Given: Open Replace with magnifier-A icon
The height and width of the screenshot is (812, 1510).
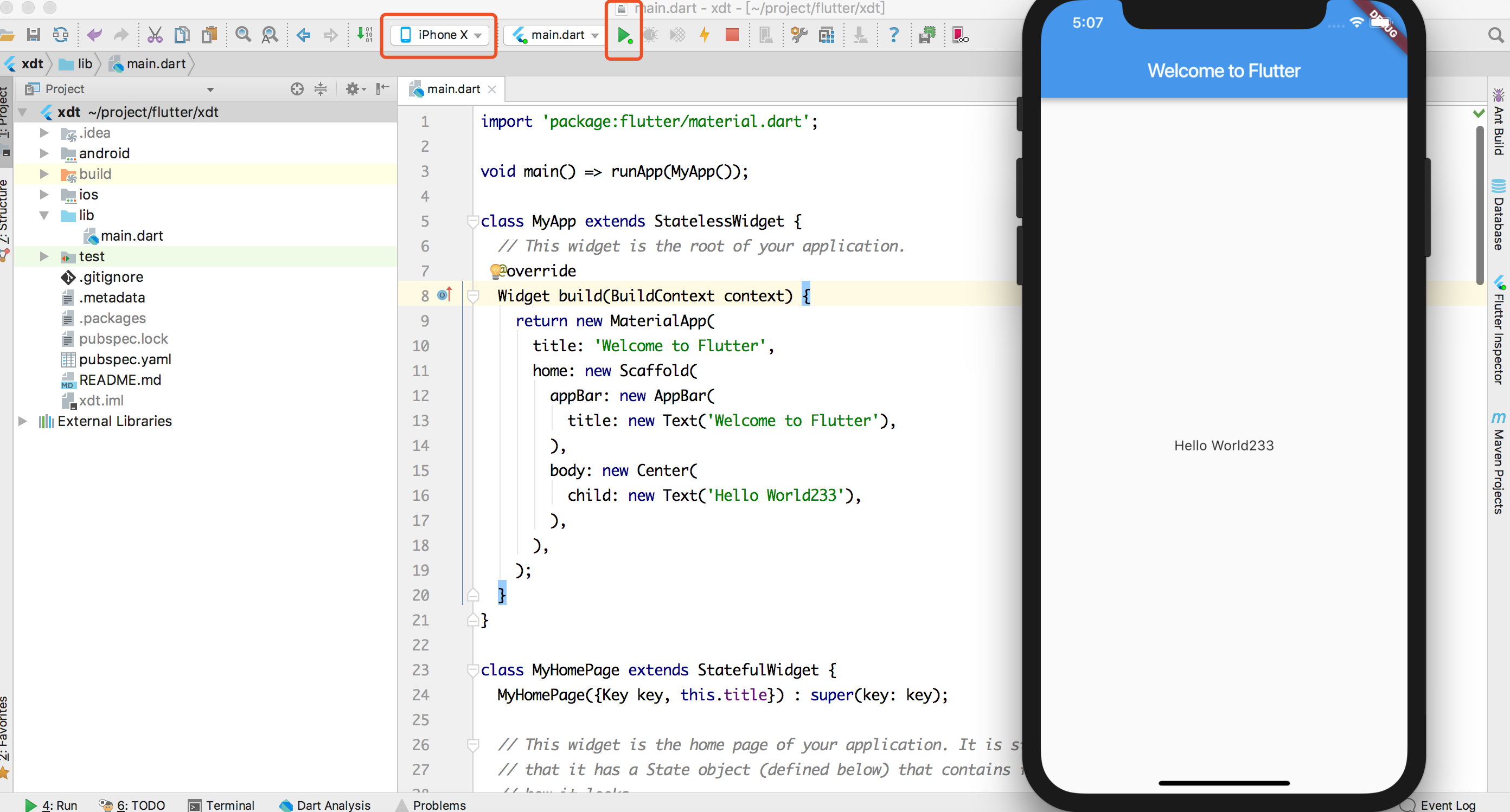Looking at the screenshot, I should coord(270,35).
